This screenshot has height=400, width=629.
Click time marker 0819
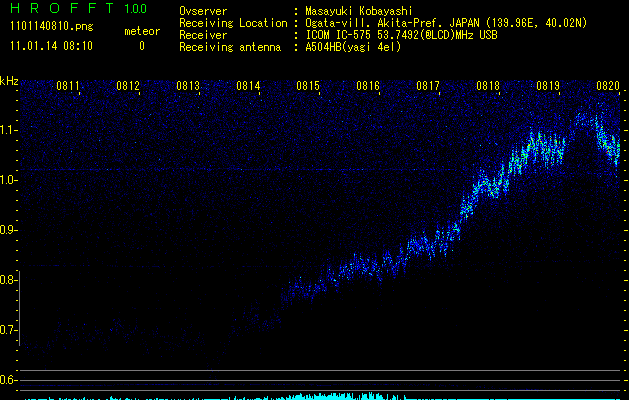pos(548,86)
